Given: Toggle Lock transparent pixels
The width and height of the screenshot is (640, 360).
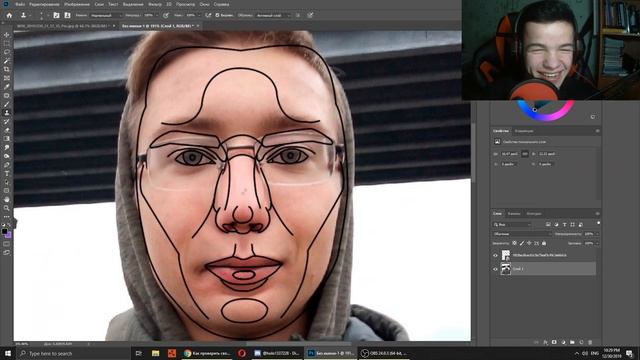Looking at the screenshot, I should 514,243.
